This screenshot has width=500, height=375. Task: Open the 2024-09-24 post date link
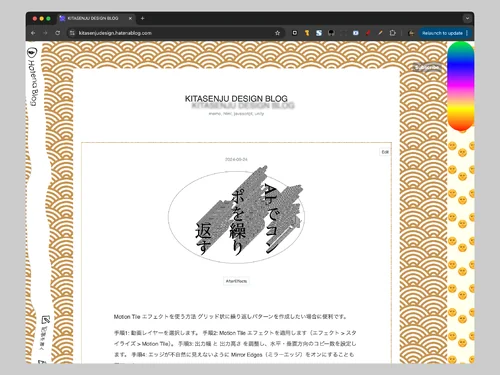(x=236, y=159)
